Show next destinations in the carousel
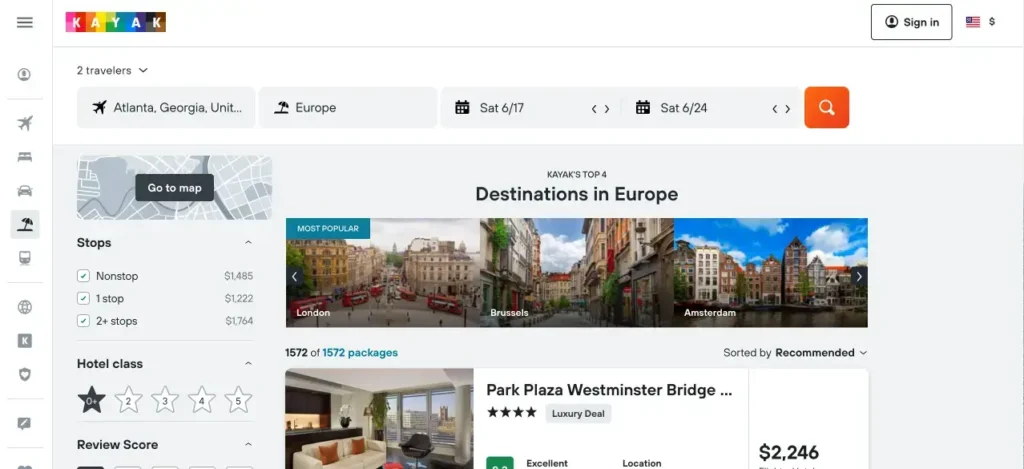The height and width of the screenshot is (469, 1024). click(859, 276)
